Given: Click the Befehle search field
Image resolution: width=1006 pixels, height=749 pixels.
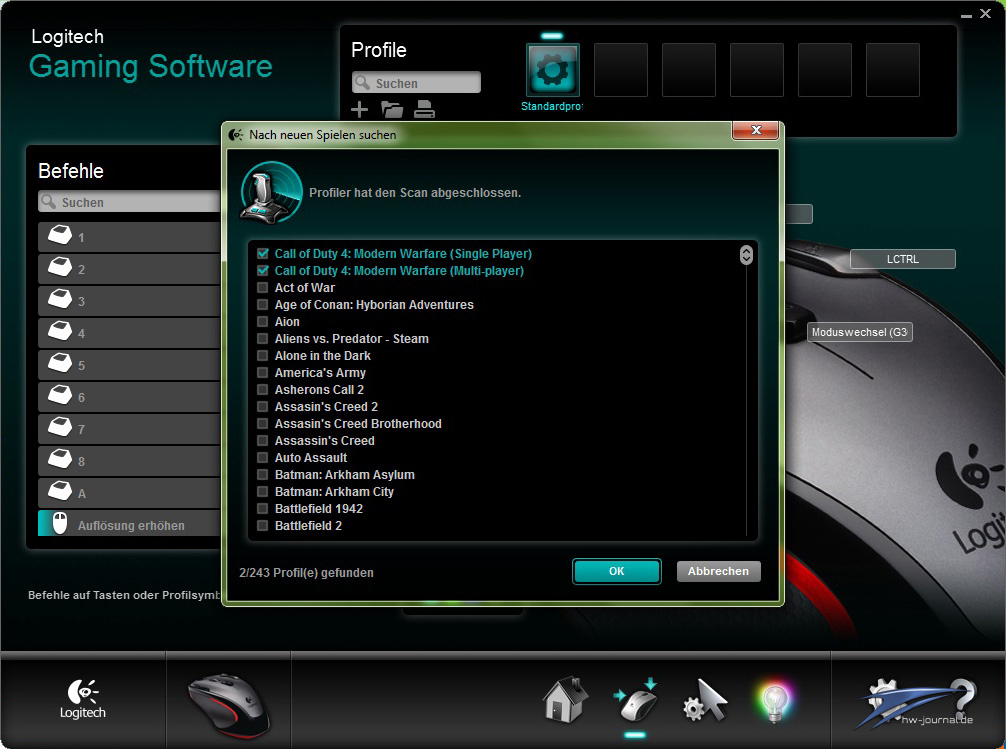Looking at the screenshot, I should [130, 202].
